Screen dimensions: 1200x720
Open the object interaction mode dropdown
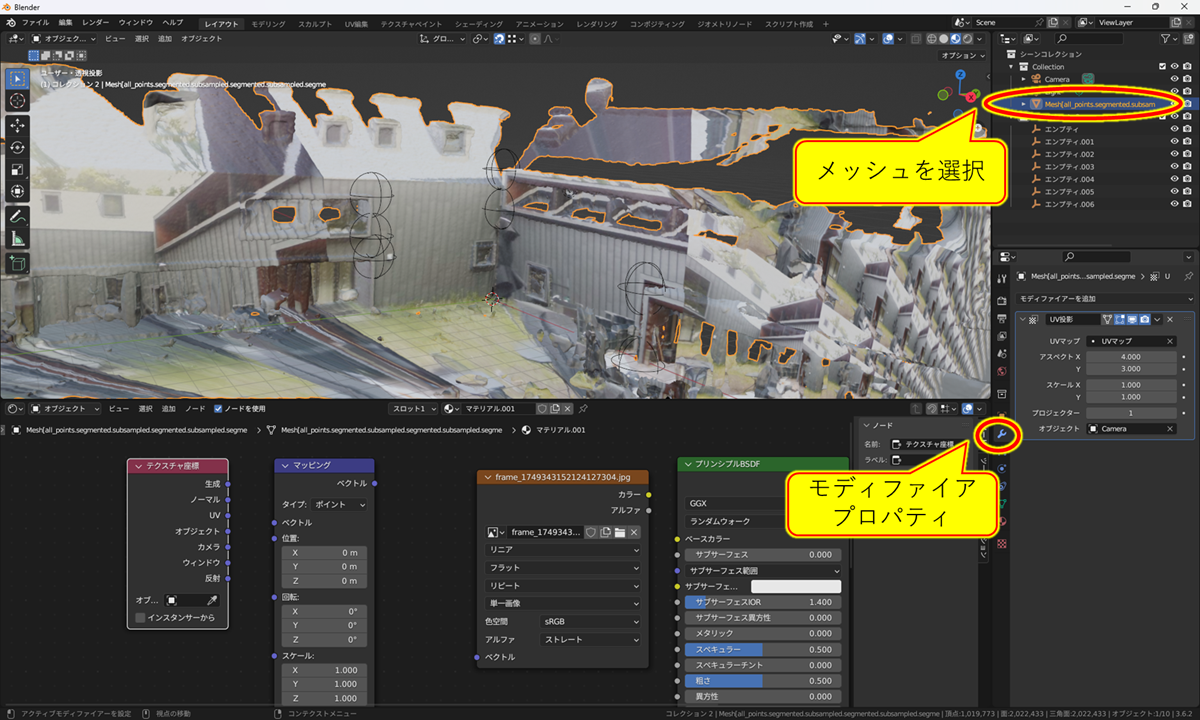pyautogui.click(x=64, y=39)
